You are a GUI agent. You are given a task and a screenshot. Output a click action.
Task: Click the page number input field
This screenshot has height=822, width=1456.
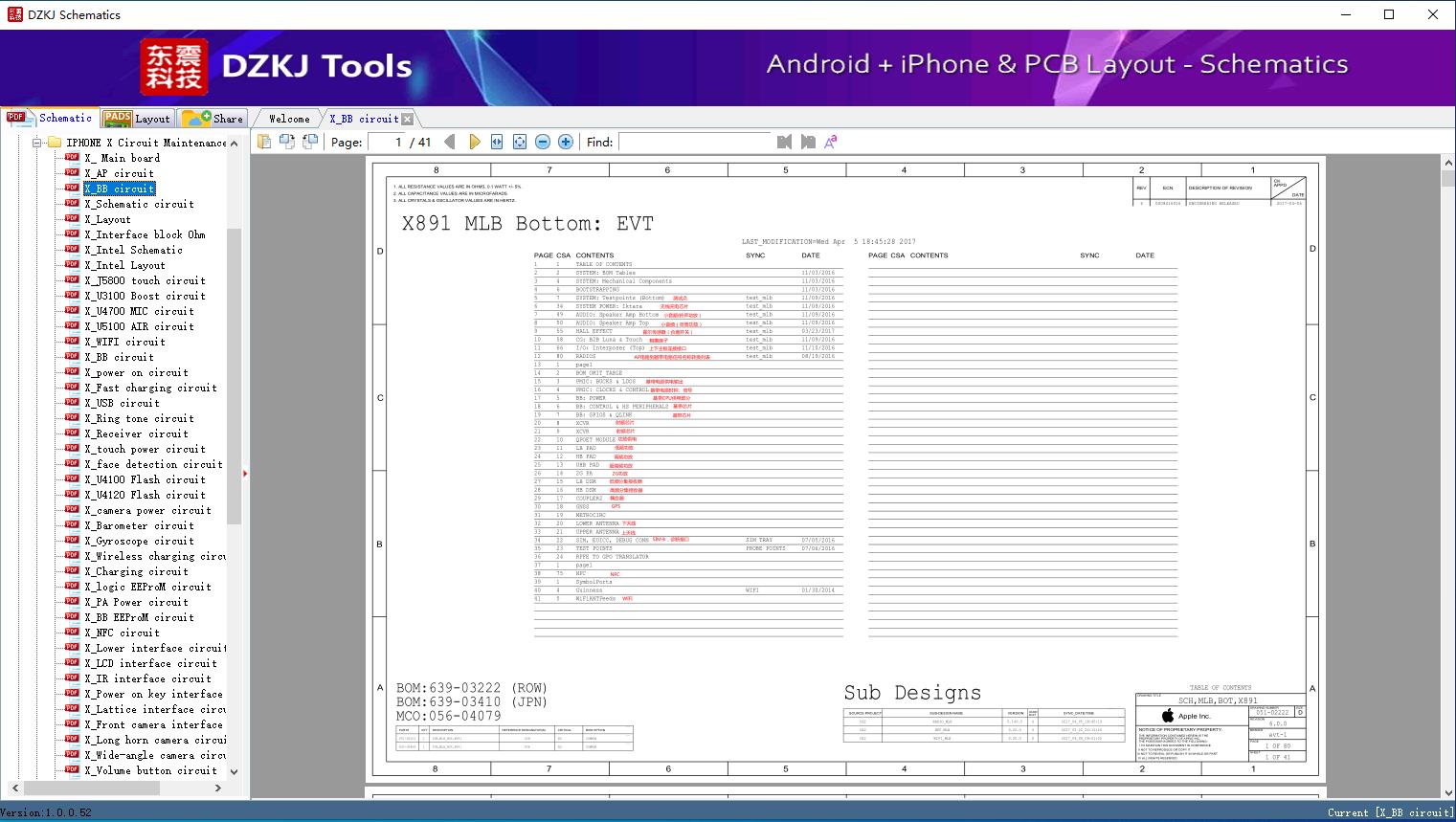[x=385, y=142]
